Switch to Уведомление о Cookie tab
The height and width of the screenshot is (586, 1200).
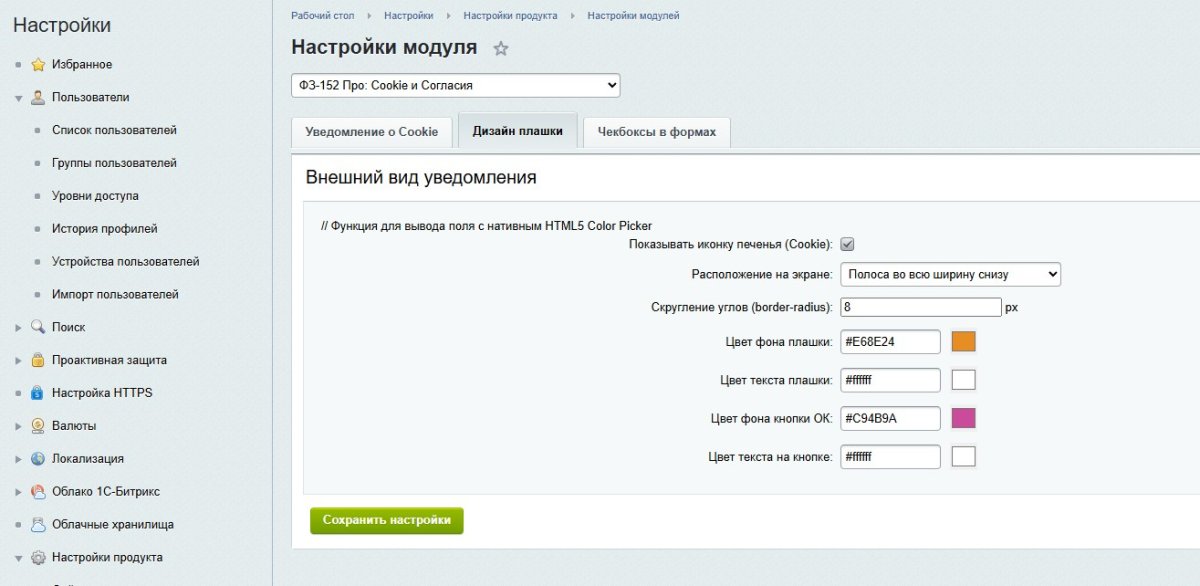[x=372, y=132]
